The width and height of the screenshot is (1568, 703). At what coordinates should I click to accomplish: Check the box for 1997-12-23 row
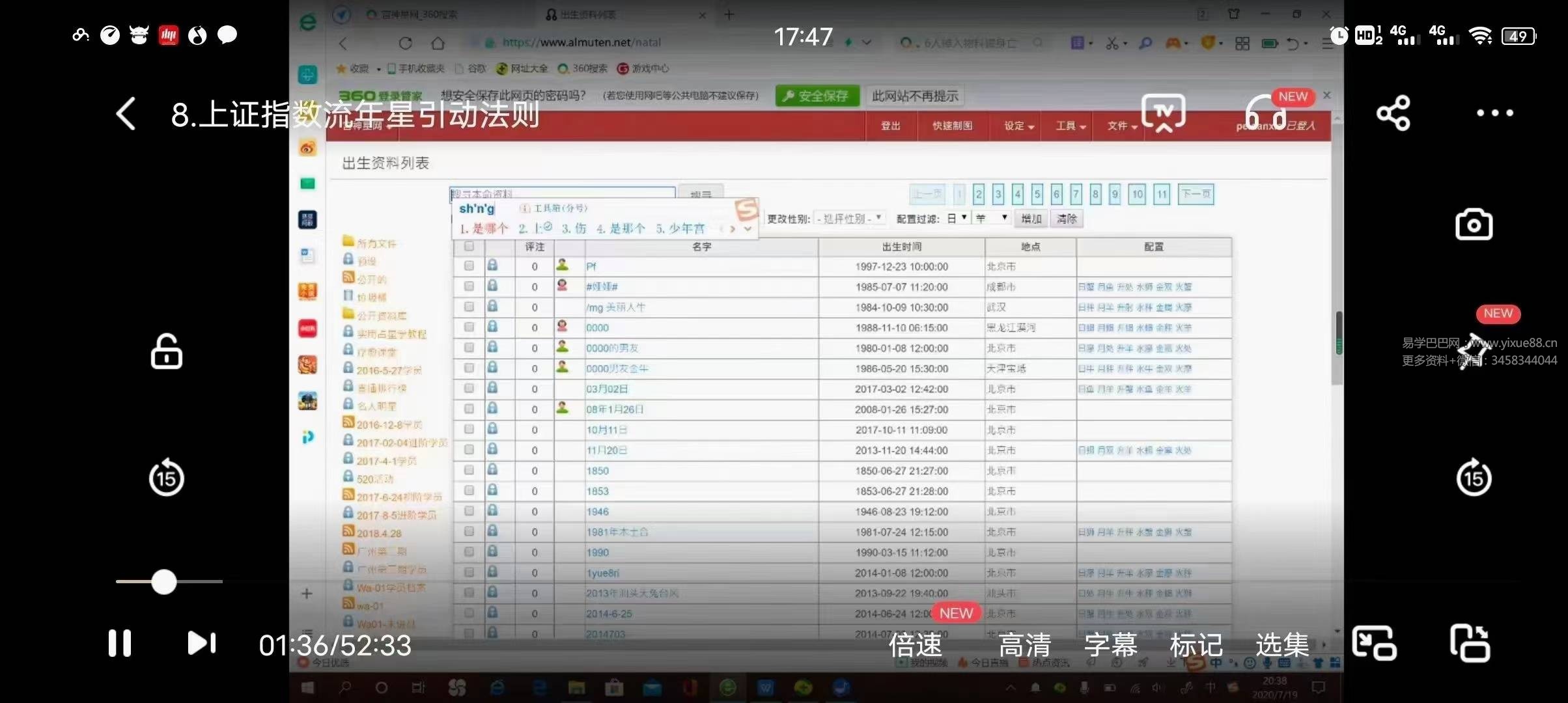[469, 266]
